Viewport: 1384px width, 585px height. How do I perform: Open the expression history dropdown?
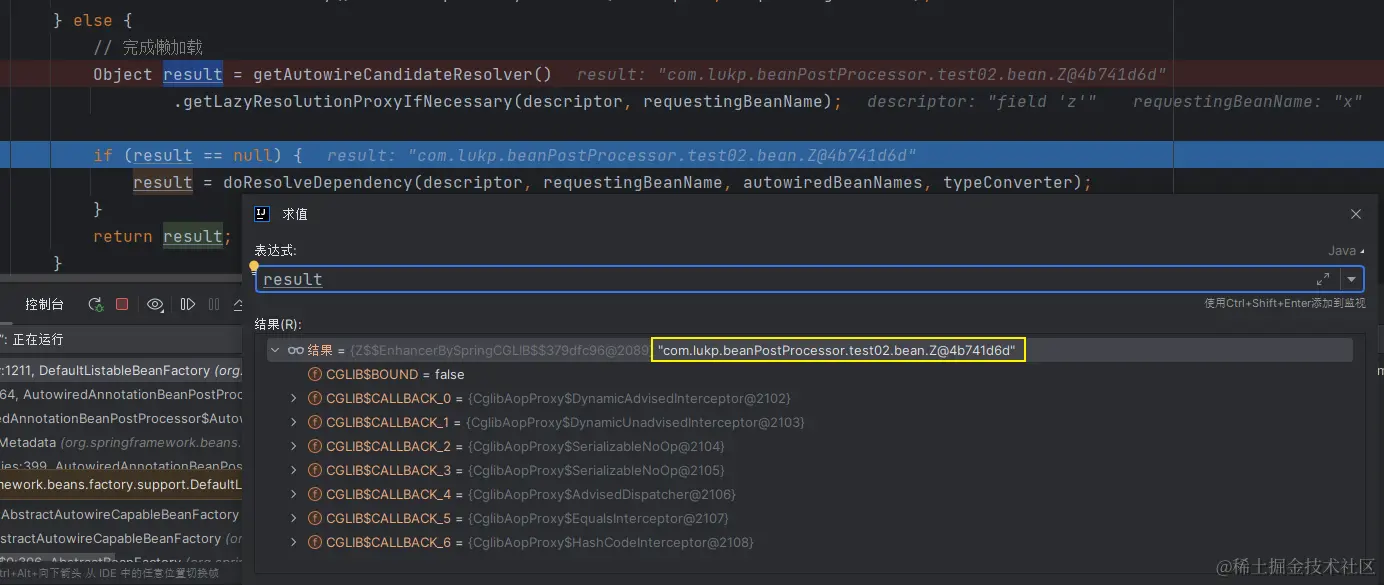(1352, 279)
